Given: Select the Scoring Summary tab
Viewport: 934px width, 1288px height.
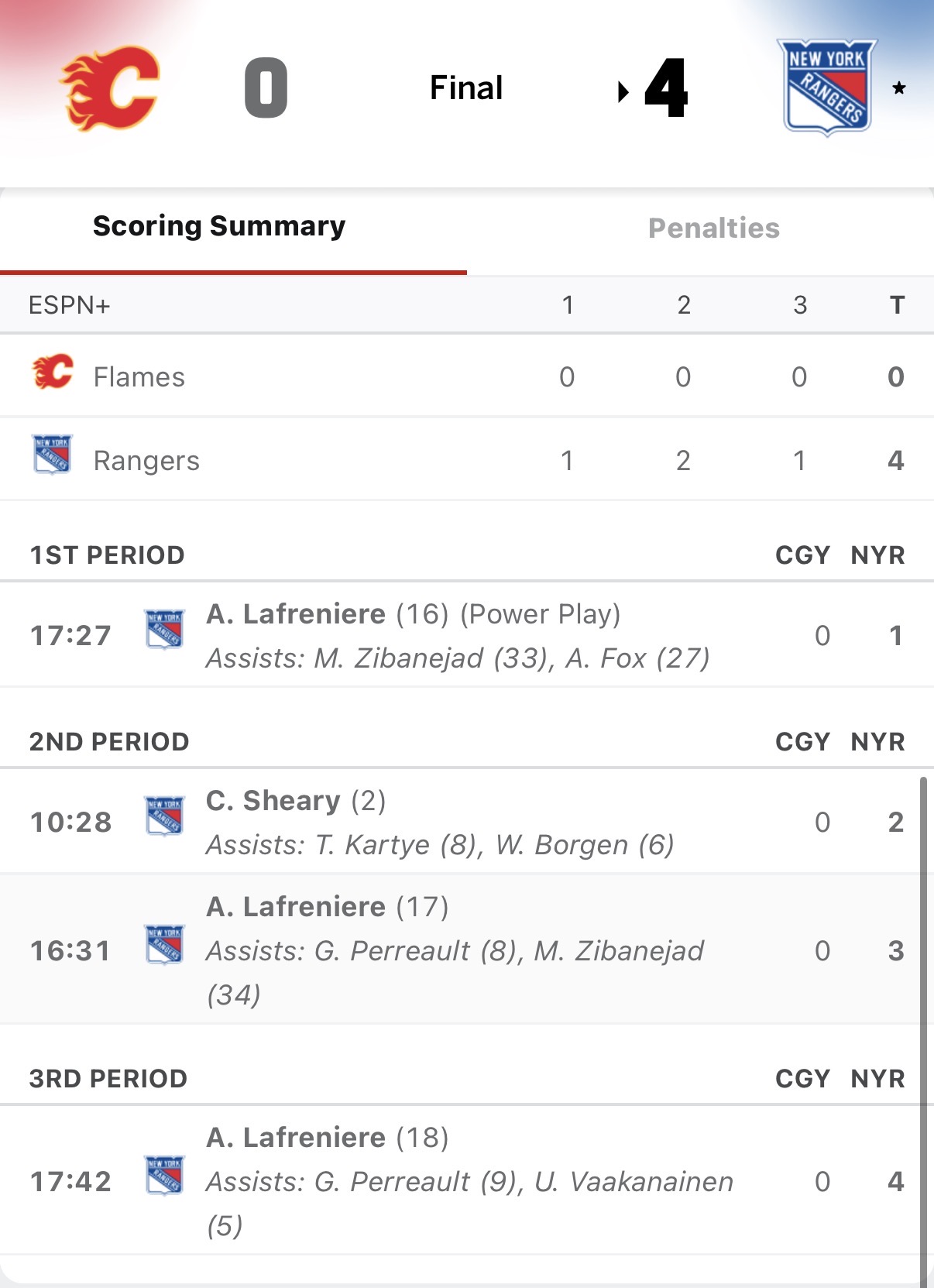Looking at the screenshot, I should tap(219, 226).
